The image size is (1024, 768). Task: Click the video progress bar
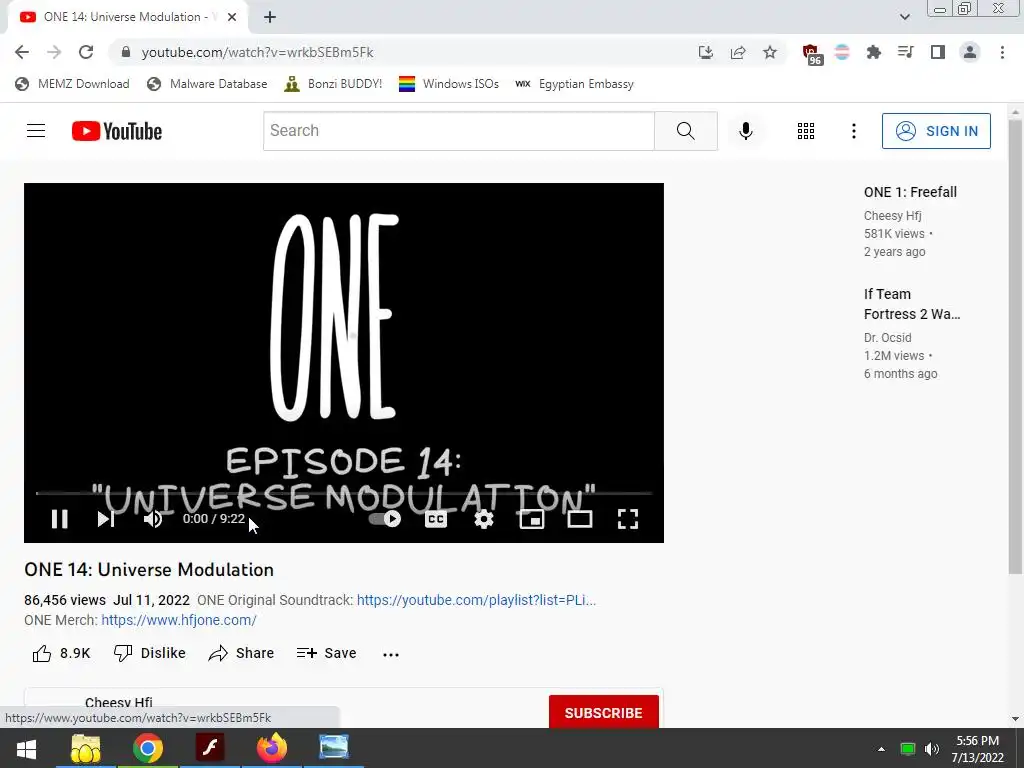pos(344,494)
